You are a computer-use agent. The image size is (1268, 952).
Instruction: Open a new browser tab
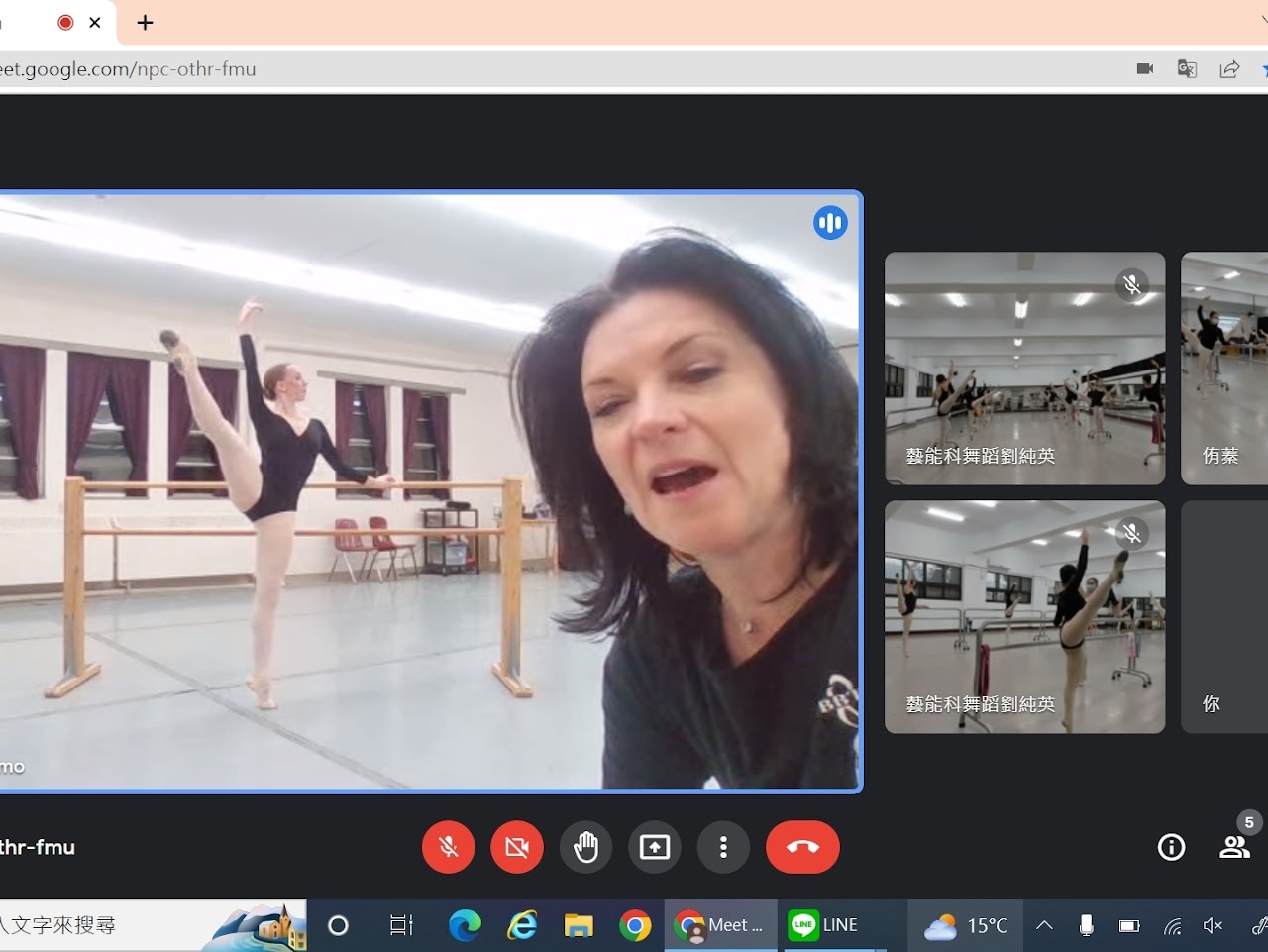[x=145, y=23]
